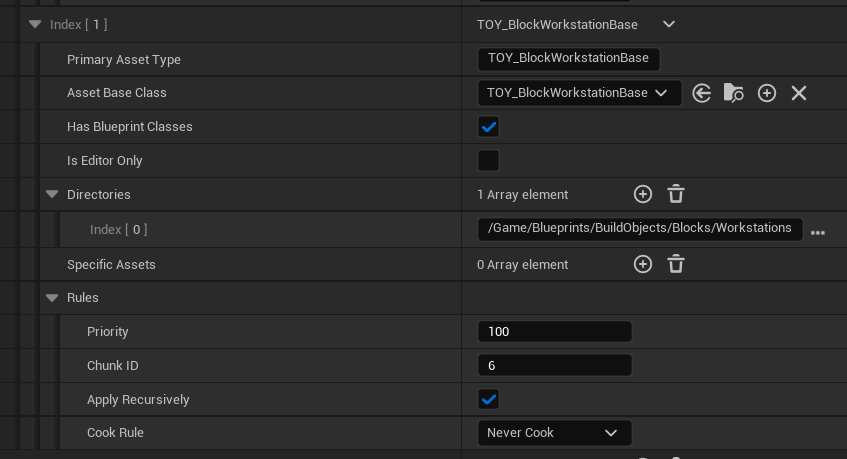Delete all Directories array elements
Screen dimensions: 847x459
click(x=676, y=194)
